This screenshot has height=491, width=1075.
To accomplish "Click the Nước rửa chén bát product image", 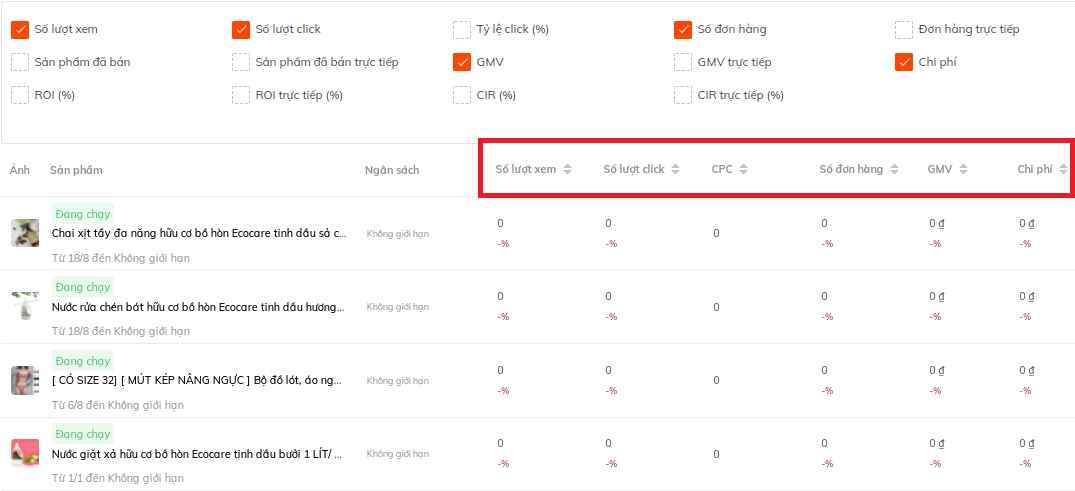I will click(x=25, y=306).
